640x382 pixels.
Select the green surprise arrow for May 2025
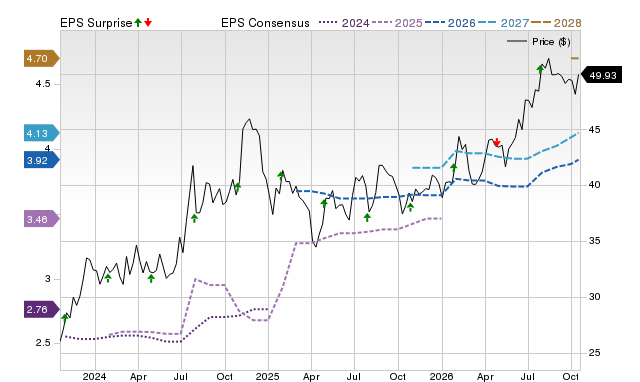[x=324, y=203]
